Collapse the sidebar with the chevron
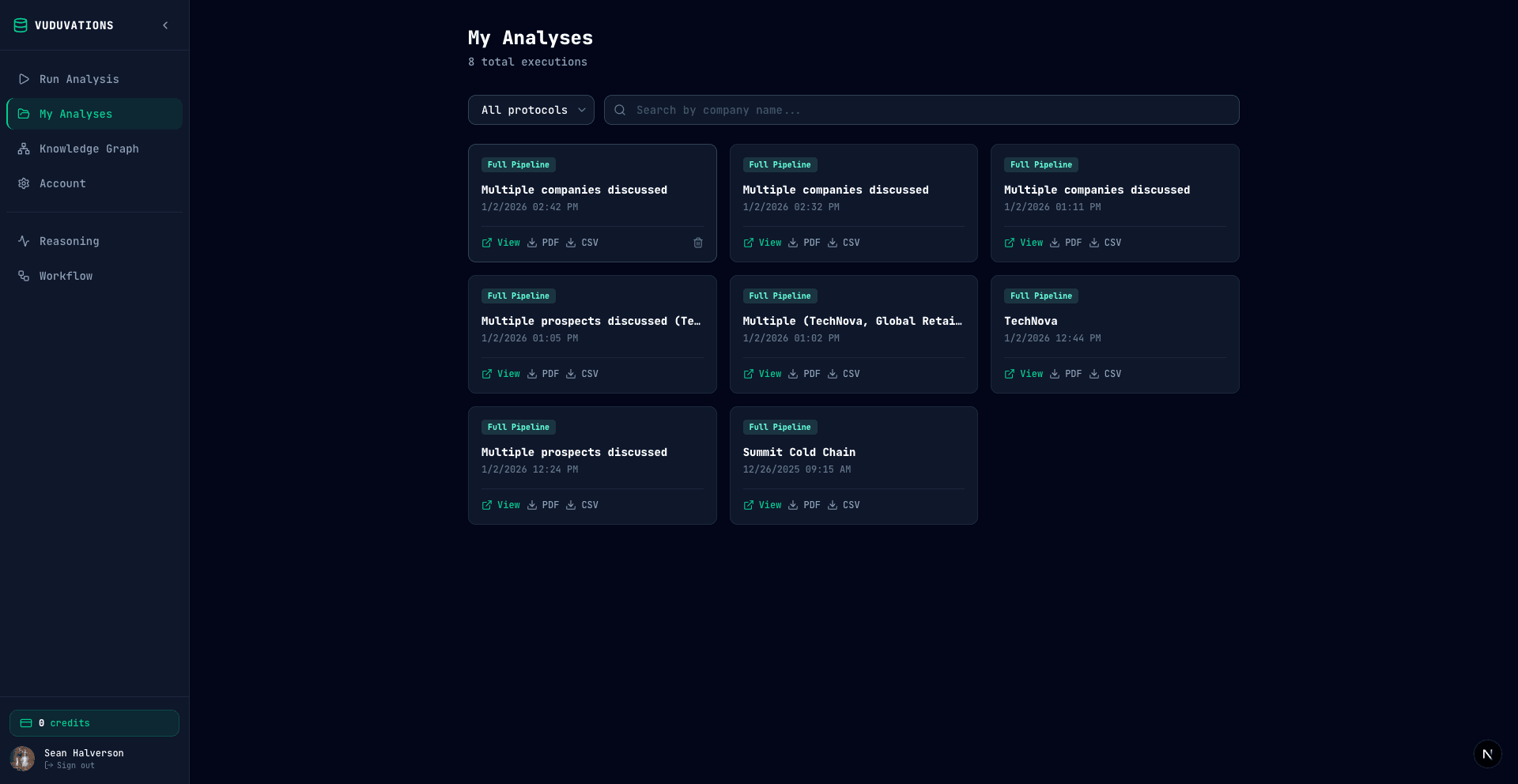 (x=165, y=25)
